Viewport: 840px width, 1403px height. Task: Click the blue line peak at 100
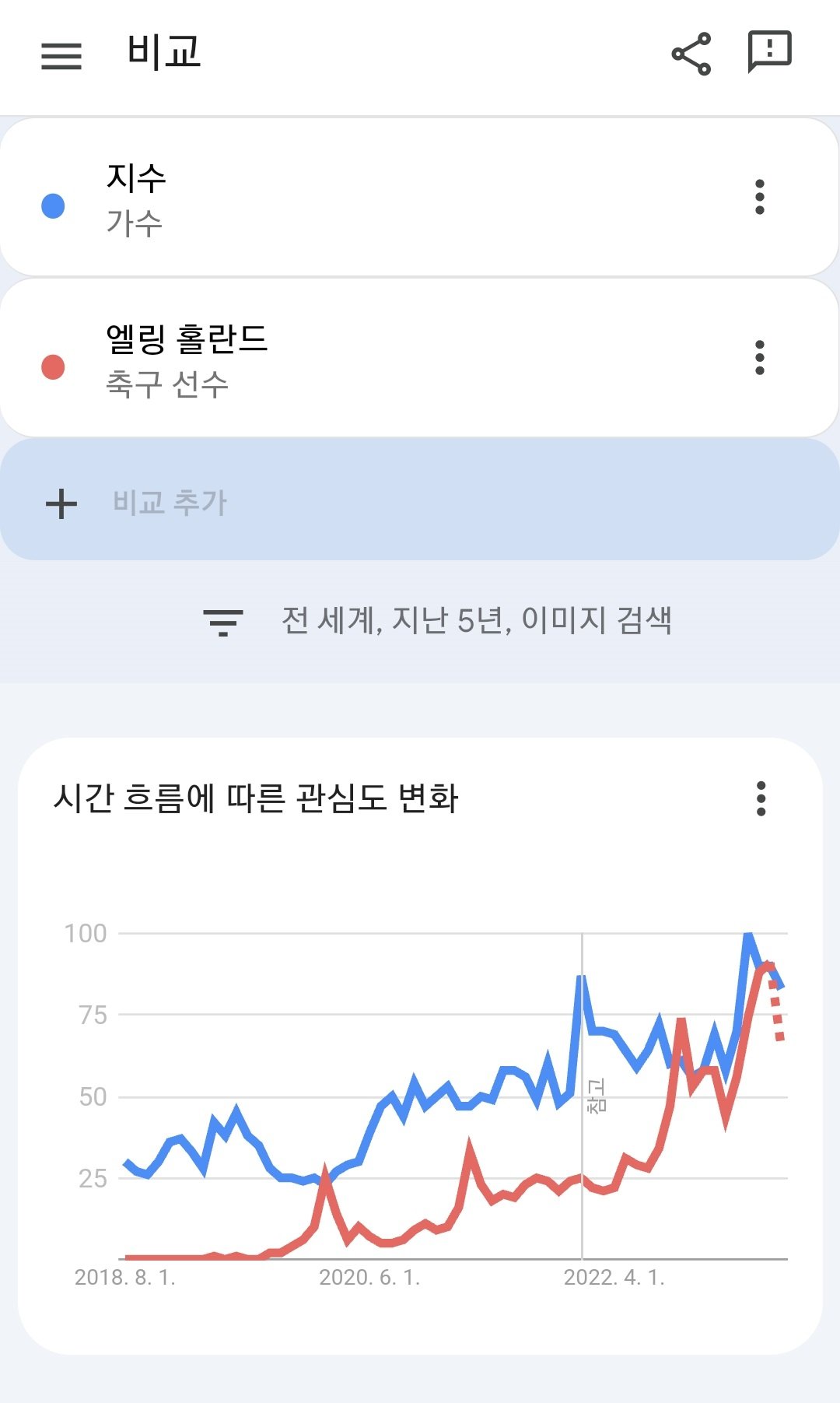tap(748, 935)
